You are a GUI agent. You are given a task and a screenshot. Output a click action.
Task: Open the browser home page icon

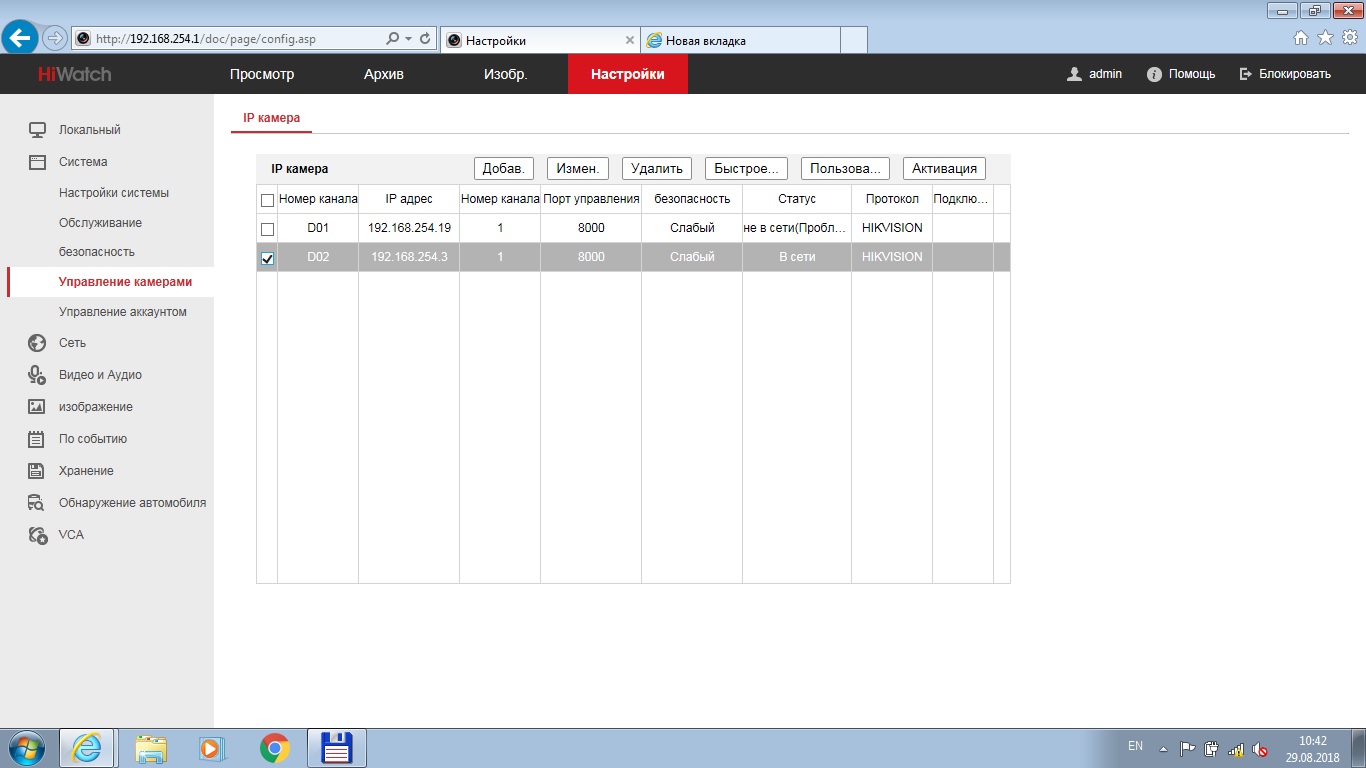(1301, 38)
